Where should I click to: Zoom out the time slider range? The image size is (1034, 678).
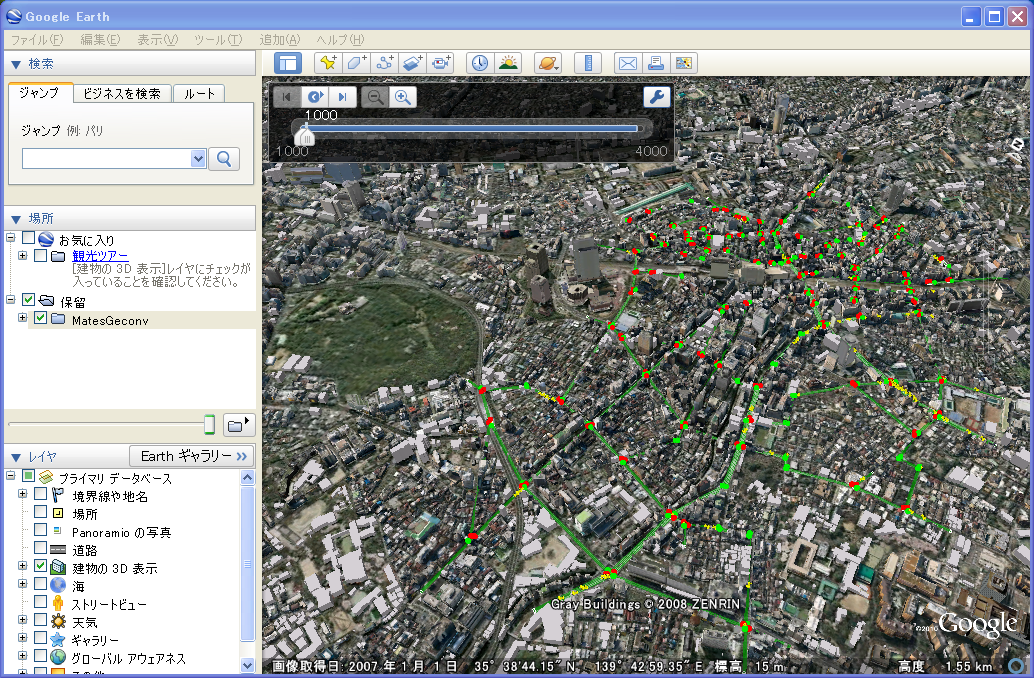pyautogui.click(x=375, y=97)
